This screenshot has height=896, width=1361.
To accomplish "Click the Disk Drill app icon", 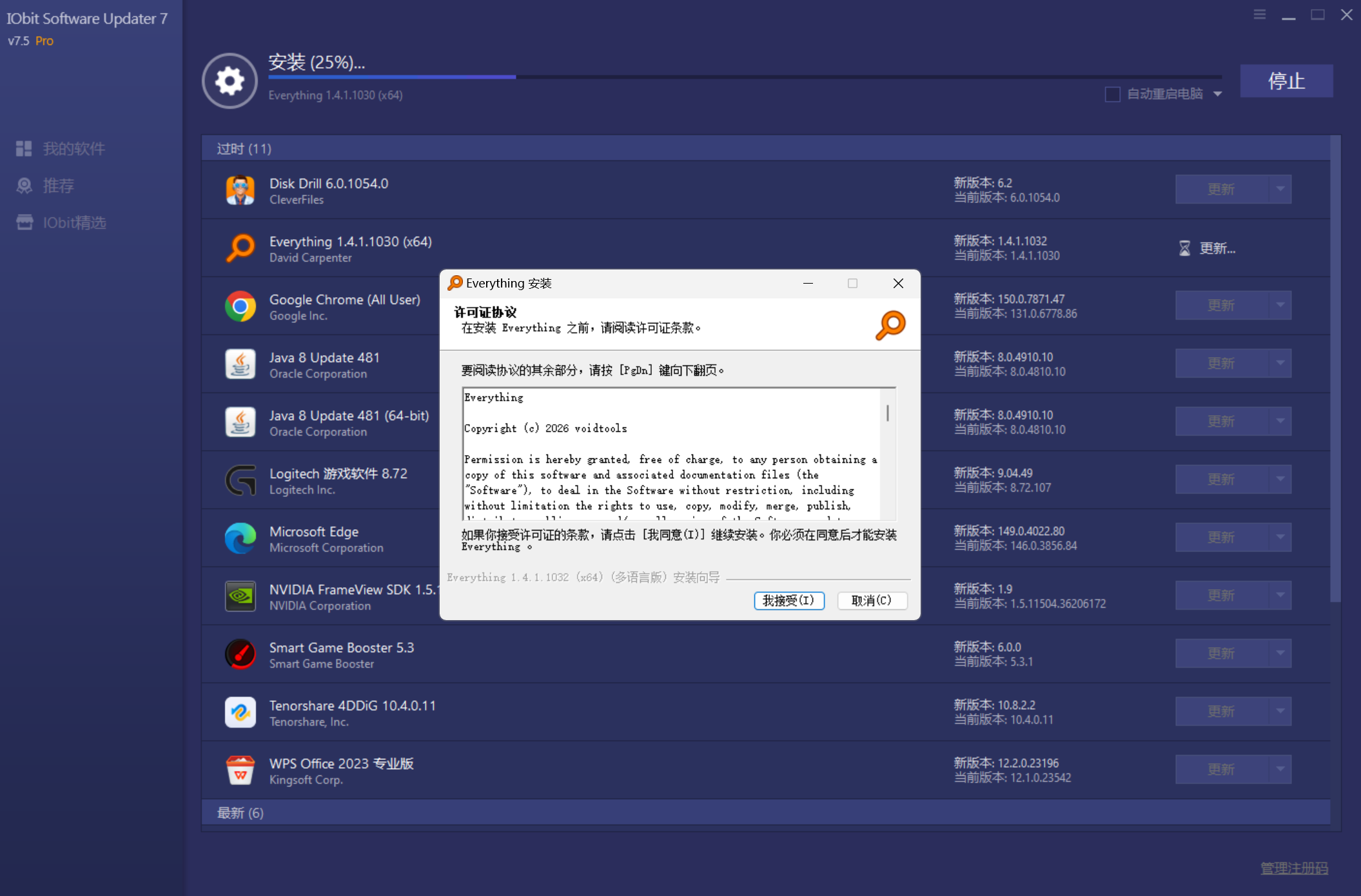I will click(x=240, y=190).
